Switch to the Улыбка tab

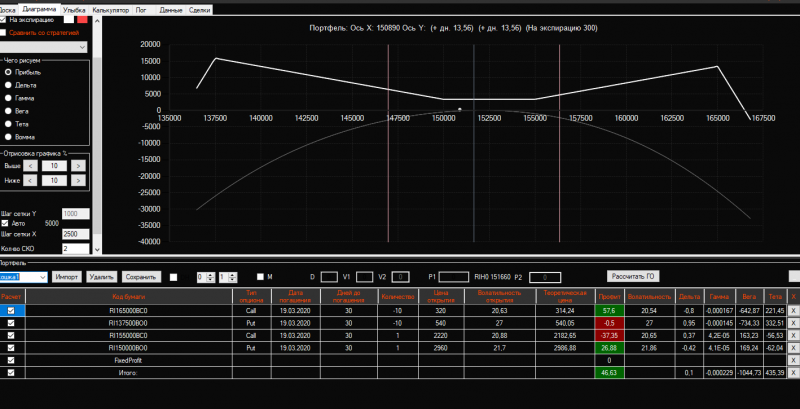click(x=74, y=10)
